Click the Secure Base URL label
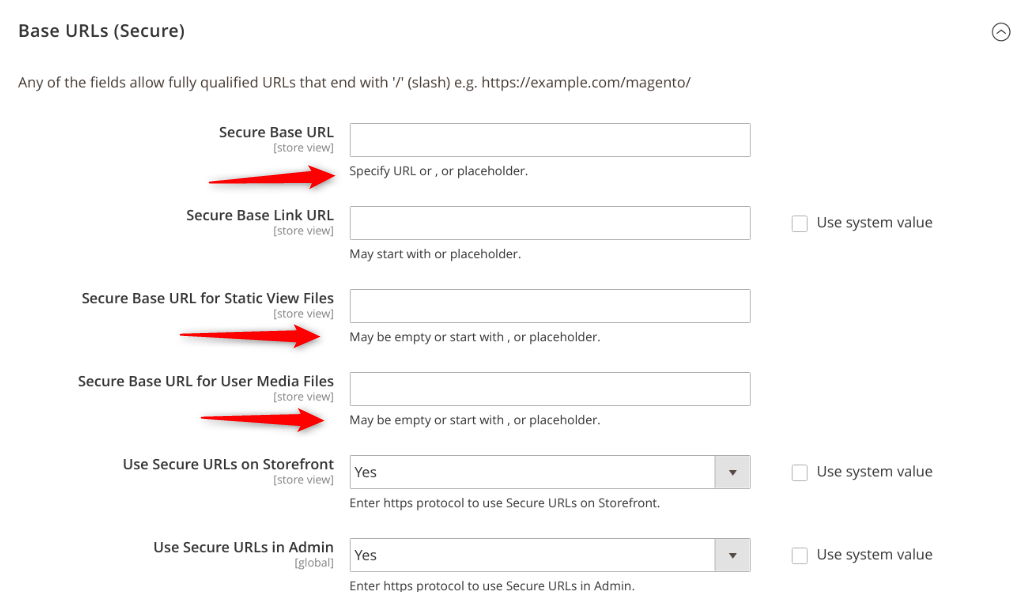This screenshot has height=592, width=1026. (276, 132)
